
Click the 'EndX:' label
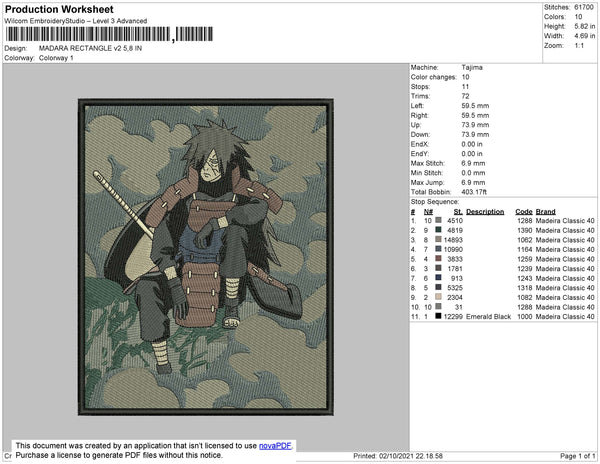click(x=420, y=144)
